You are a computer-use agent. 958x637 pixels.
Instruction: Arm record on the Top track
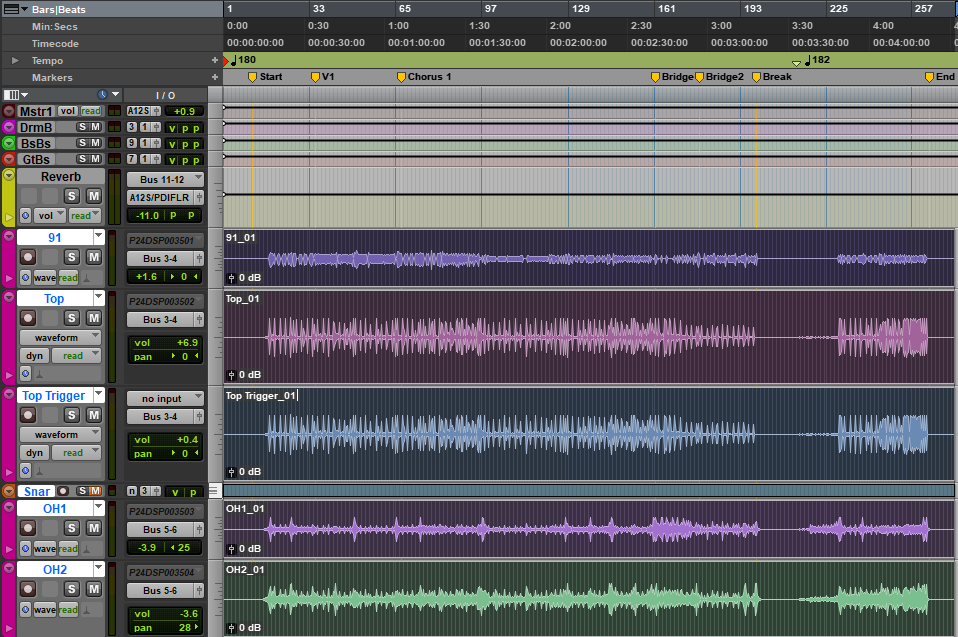pyautogui.click(x=28, y=318)
